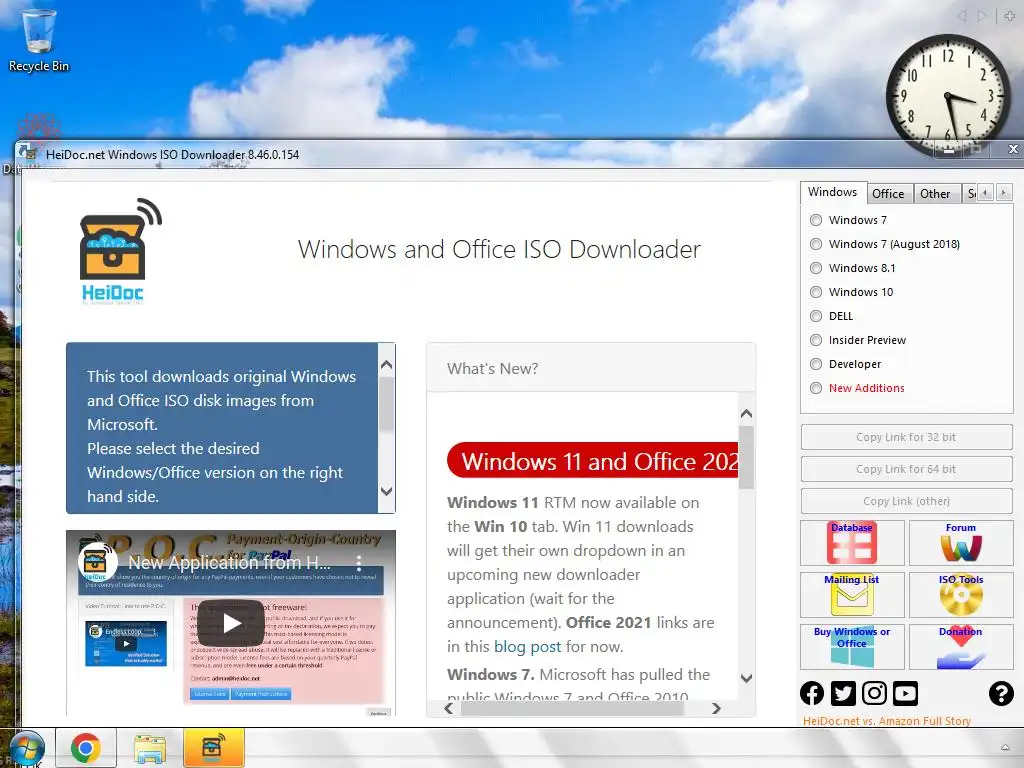Screen dimensions: 1024x768
Task: Click down arrow of blue description box
Action: (387, 491)
